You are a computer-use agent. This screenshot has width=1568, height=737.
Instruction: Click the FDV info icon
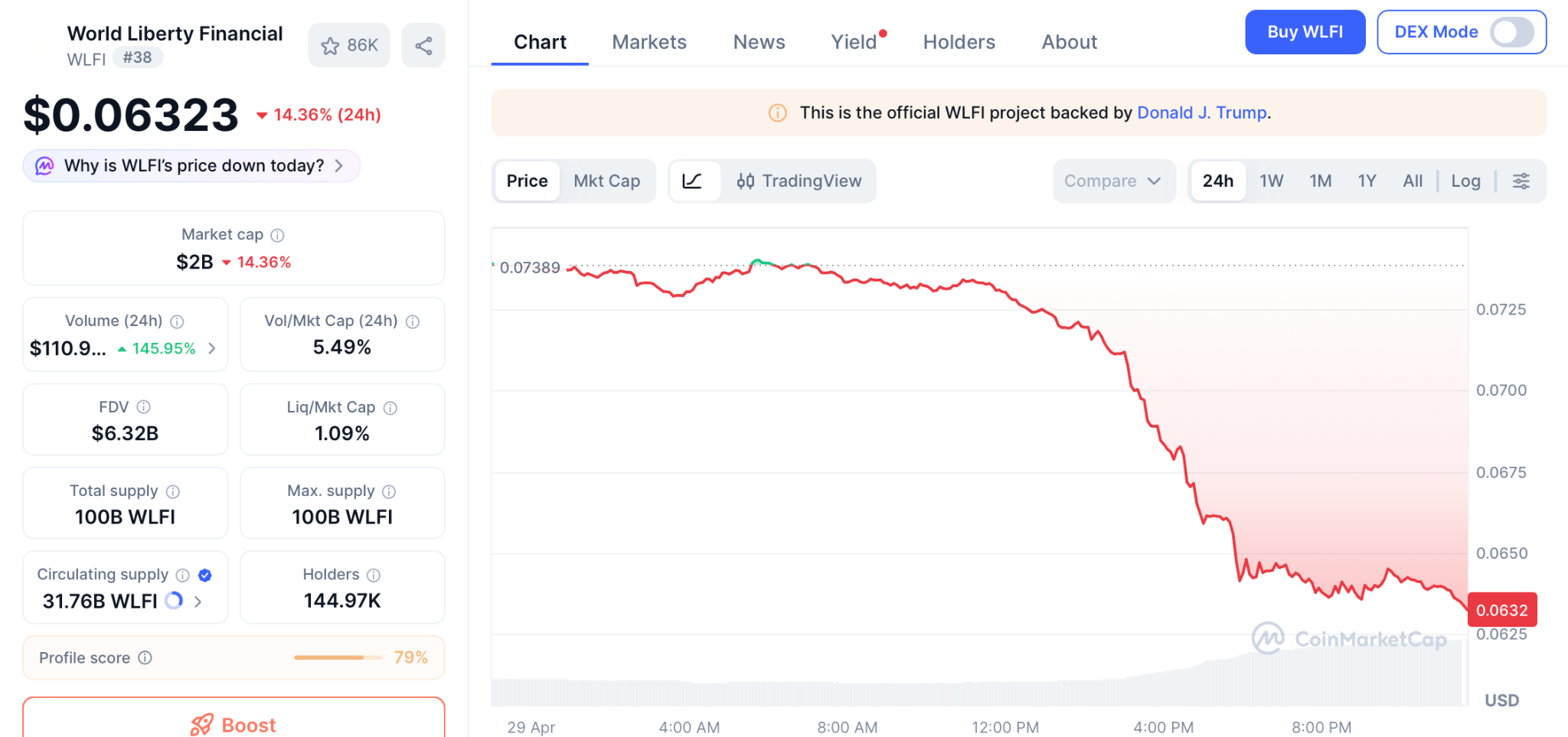(144, 407)
